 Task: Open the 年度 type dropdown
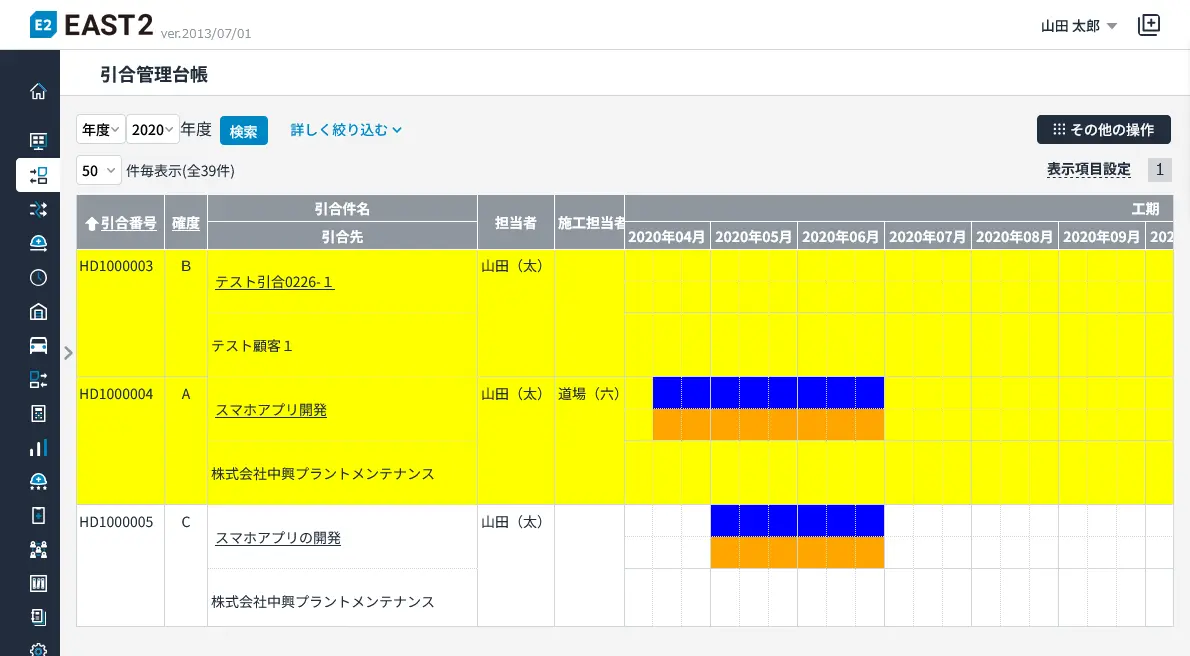(x=100, y=130)
